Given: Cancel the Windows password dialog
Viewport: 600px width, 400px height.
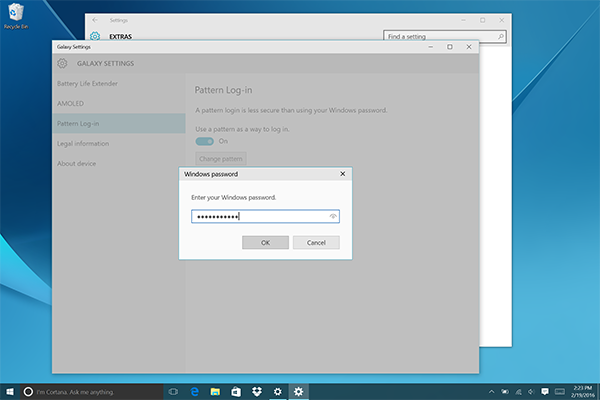Looking at the screenshot, I should pos(316,242).
